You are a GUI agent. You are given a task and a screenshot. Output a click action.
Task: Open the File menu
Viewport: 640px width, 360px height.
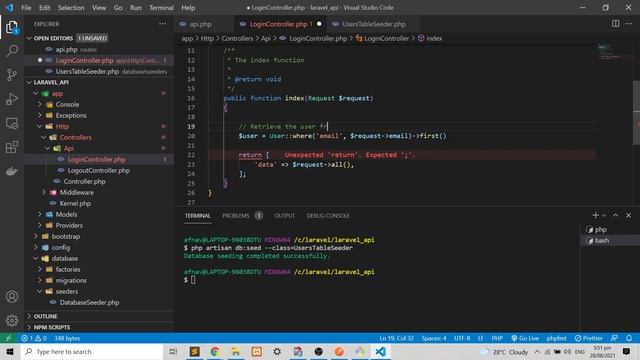point(26,8)
